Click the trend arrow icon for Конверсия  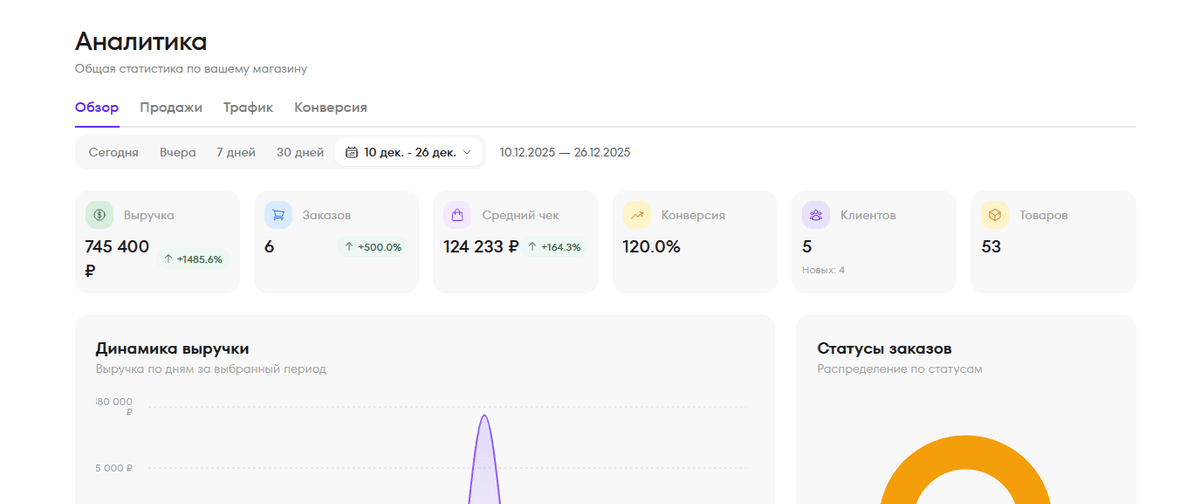click(636, 215)
